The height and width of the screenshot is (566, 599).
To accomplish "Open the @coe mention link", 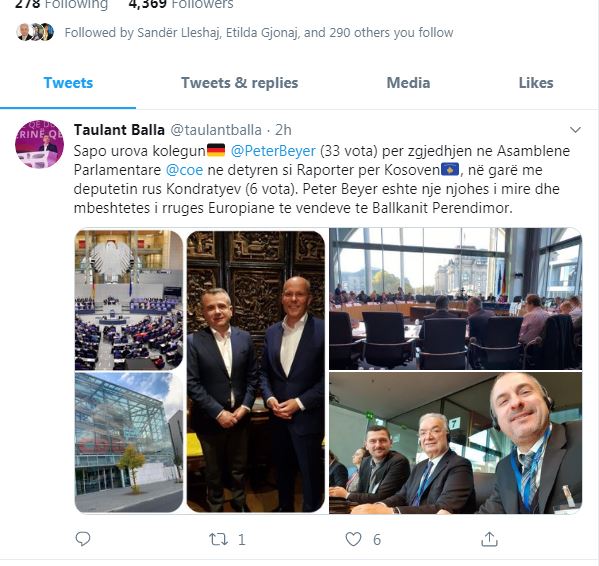I will click(x=184, y=170).
